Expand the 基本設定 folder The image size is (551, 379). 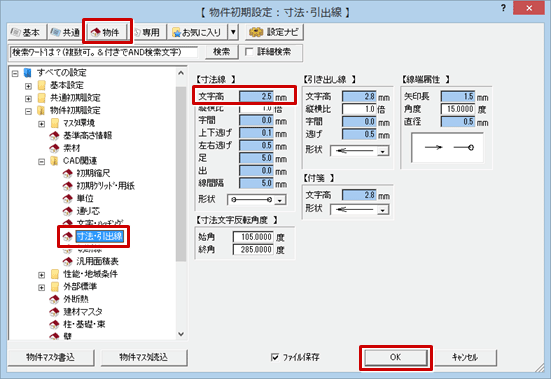28,86
